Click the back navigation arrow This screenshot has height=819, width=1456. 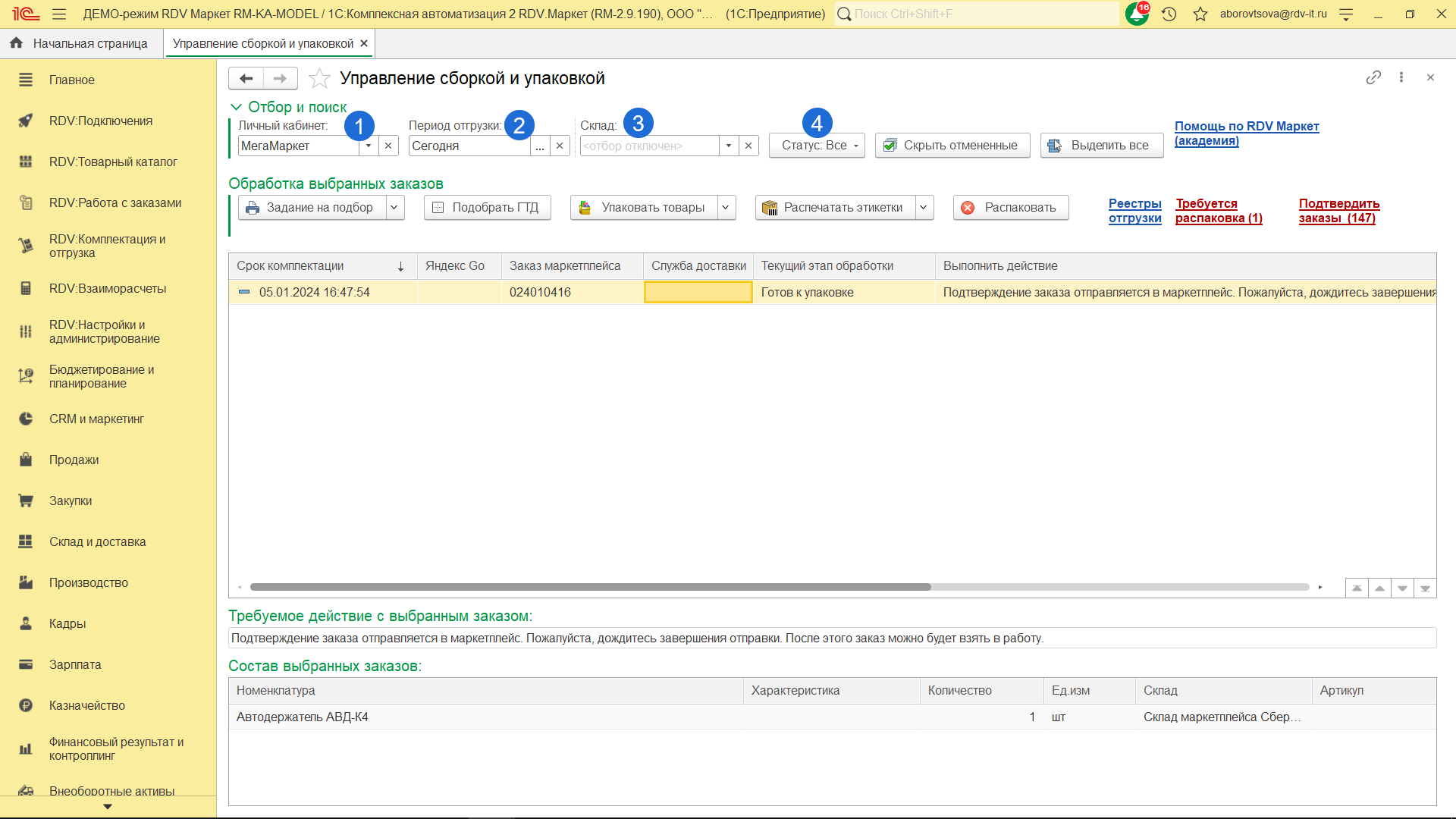(x=246, y=78)
